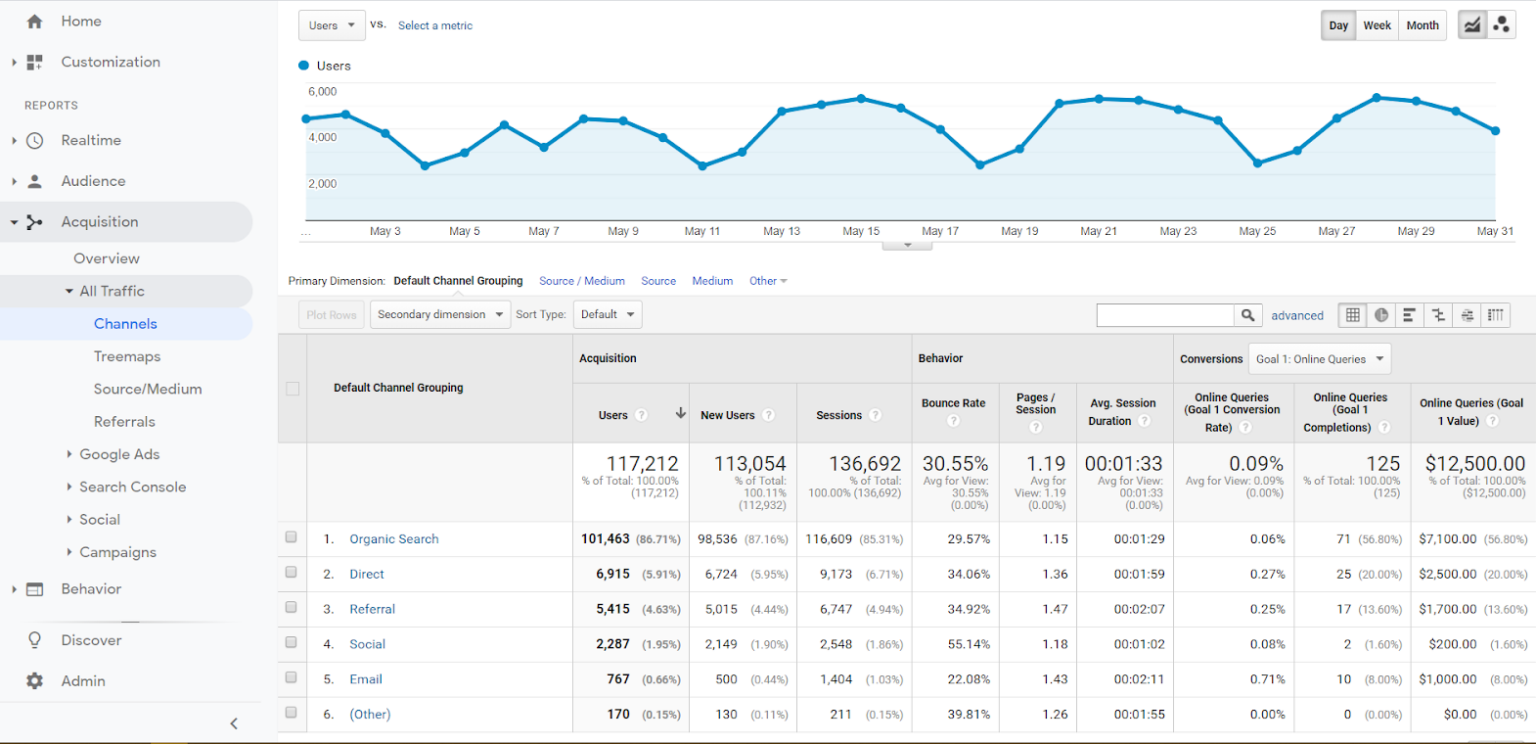Viewport: 1536px width, 744px height.
Task: Open the Admin settings panel
Action: click(82, 680)
